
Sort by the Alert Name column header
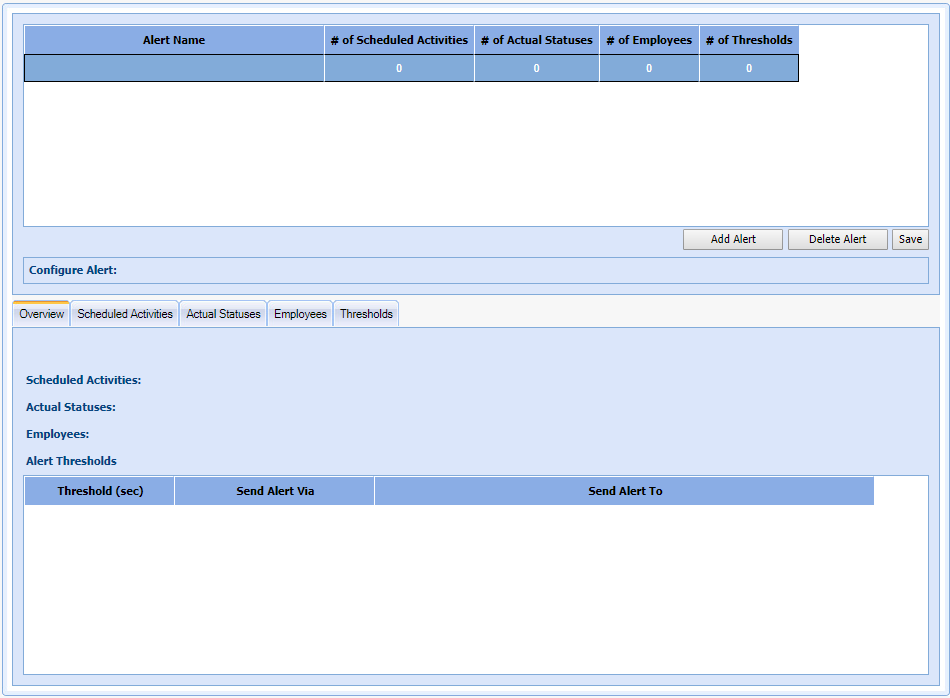[174, 40]
